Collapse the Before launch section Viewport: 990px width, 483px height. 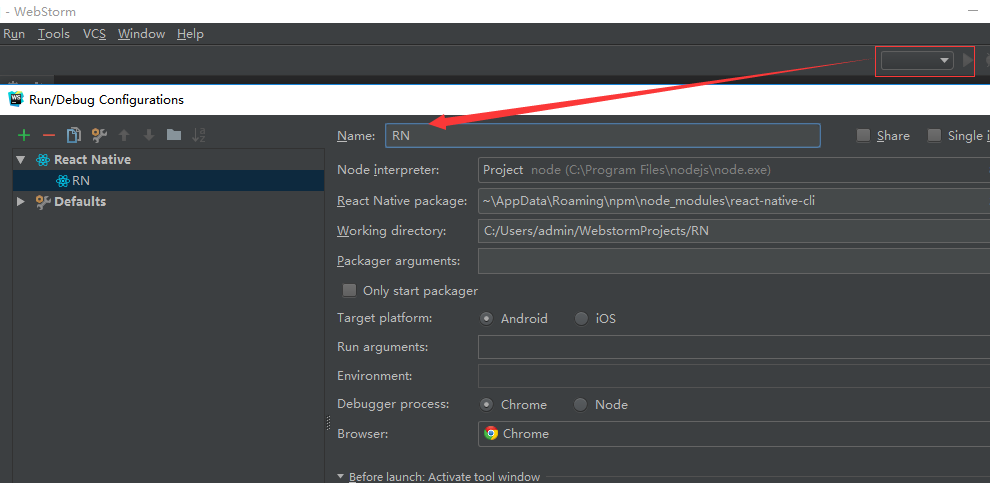341,477
